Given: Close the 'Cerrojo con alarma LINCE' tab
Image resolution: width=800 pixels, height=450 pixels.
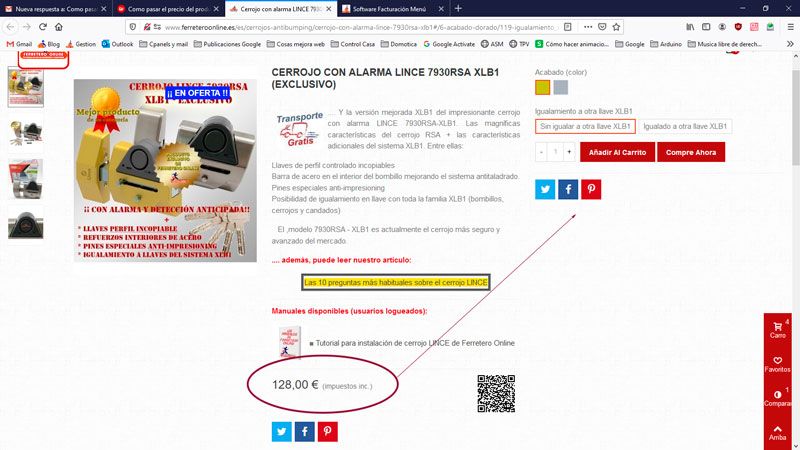Looking at the screenshot, I should pyautogui.click(x=329, y=9).
